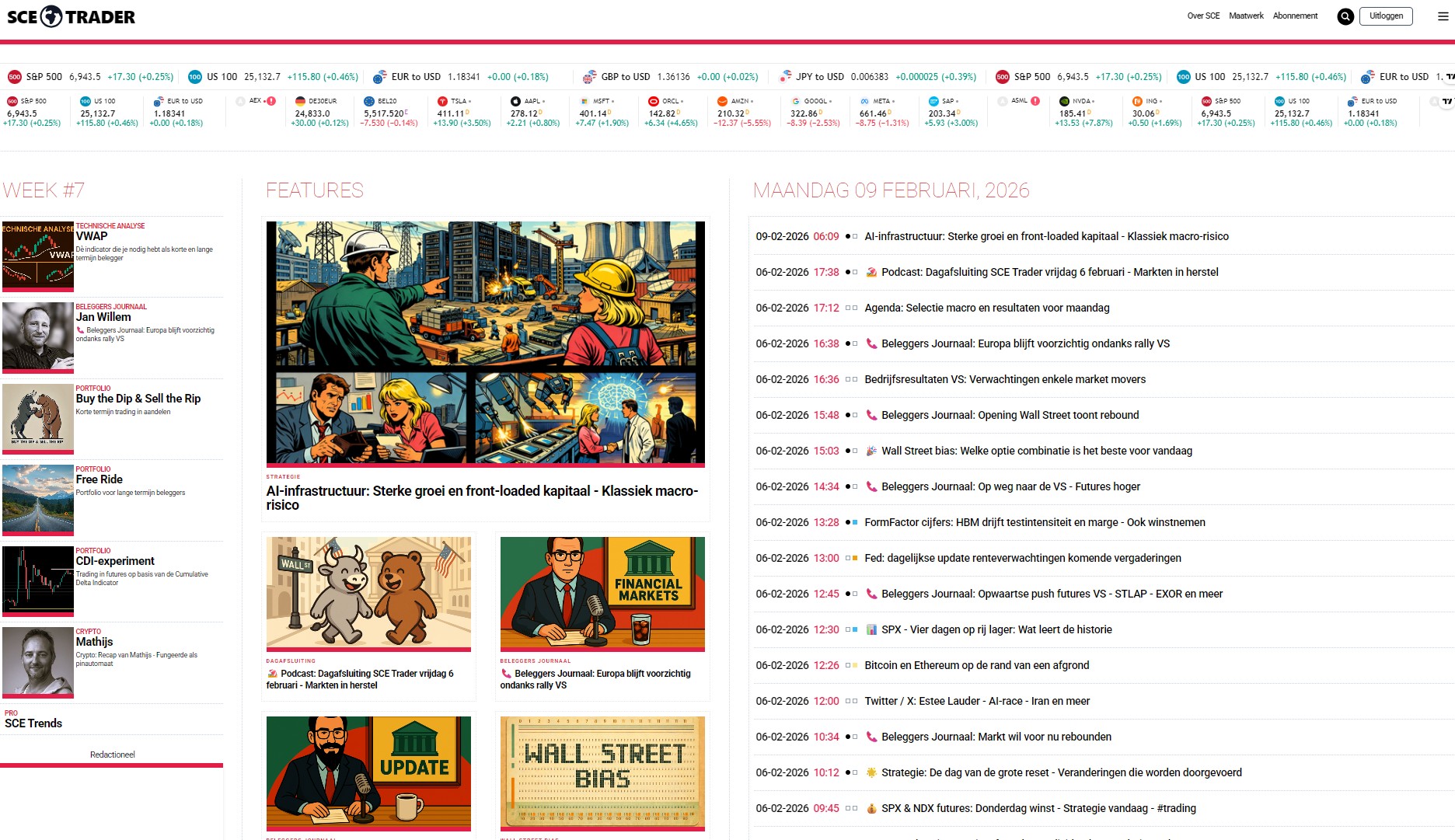
Task: Select the ING ticker icon
Action: [1137, 101]
